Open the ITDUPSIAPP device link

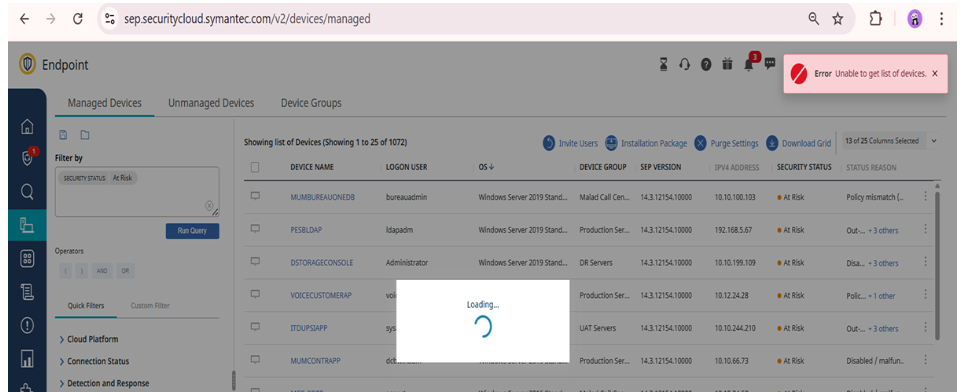coord(309,328)
